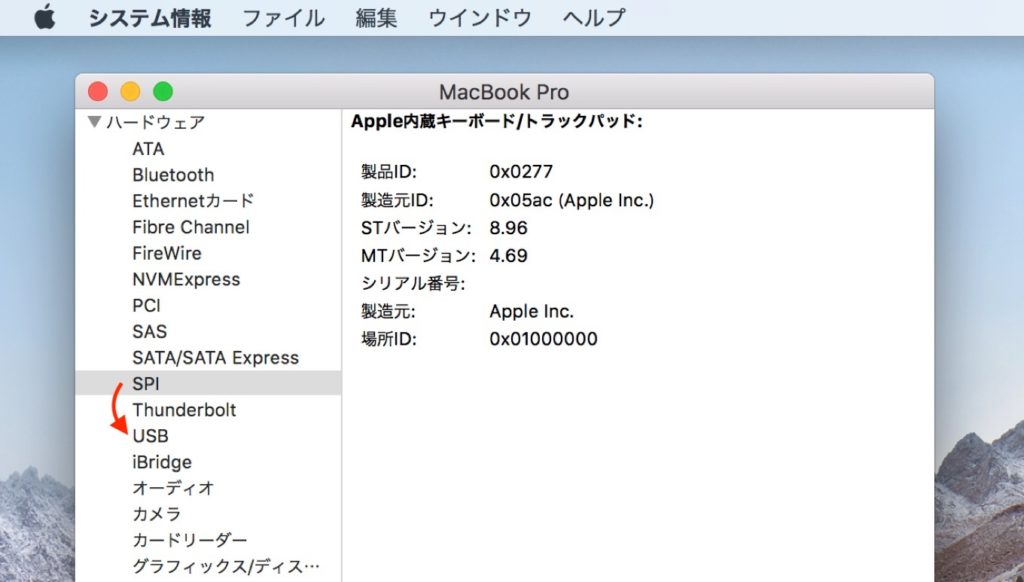Screen dimensions: 1024x582
Task: Open the 編集 menu
Action: [x=375, y=16]
